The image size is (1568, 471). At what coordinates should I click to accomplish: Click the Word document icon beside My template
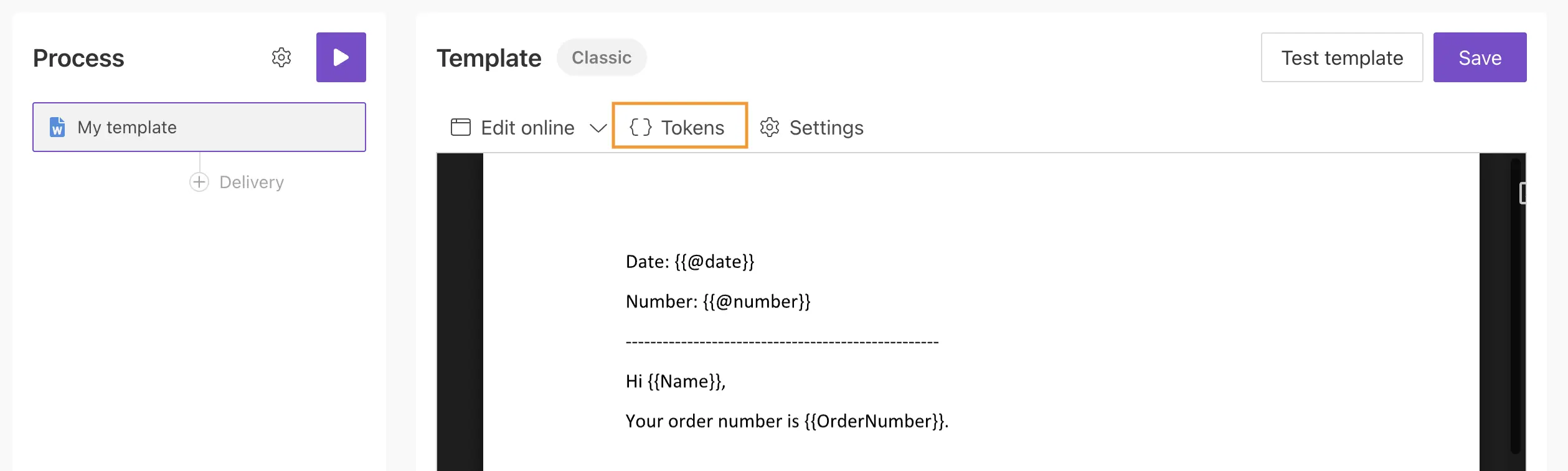tap(57, 127)
